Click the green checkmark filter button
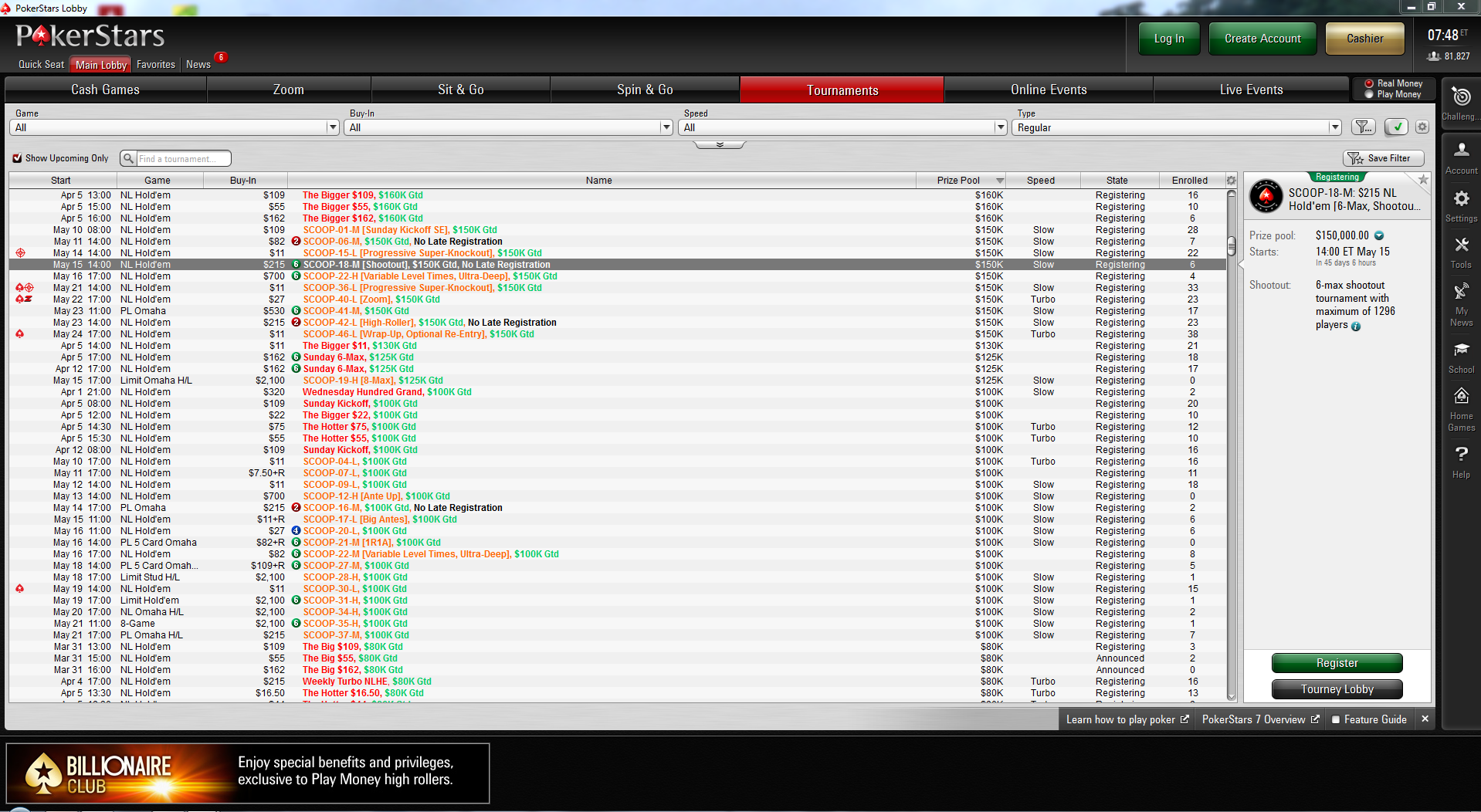 (x=1396, y=127)
